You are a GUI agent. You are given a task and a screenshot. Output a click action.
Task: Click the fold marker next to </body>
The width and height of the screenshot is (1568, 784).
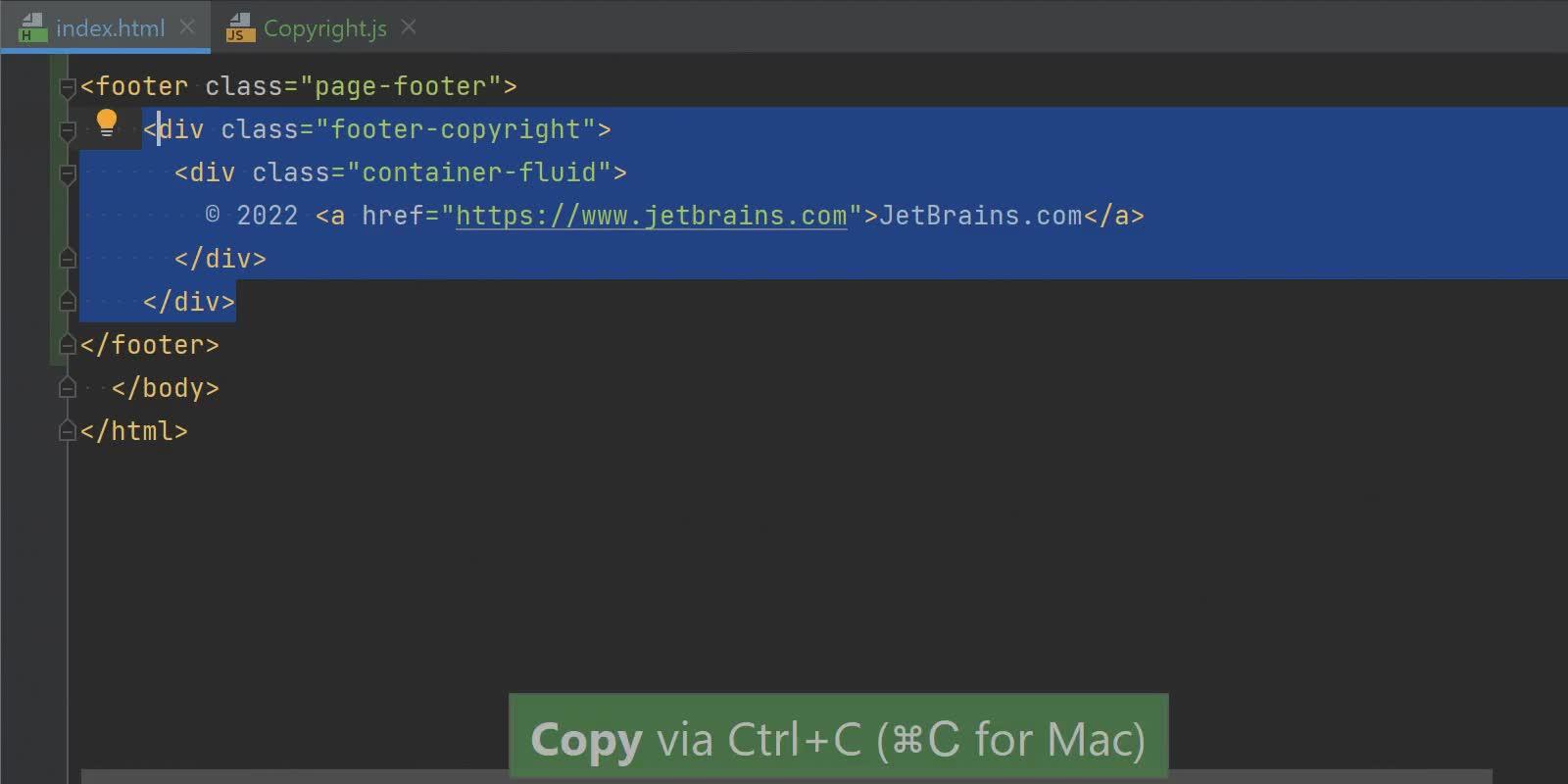pyautogui.click(x=67, y=386)
